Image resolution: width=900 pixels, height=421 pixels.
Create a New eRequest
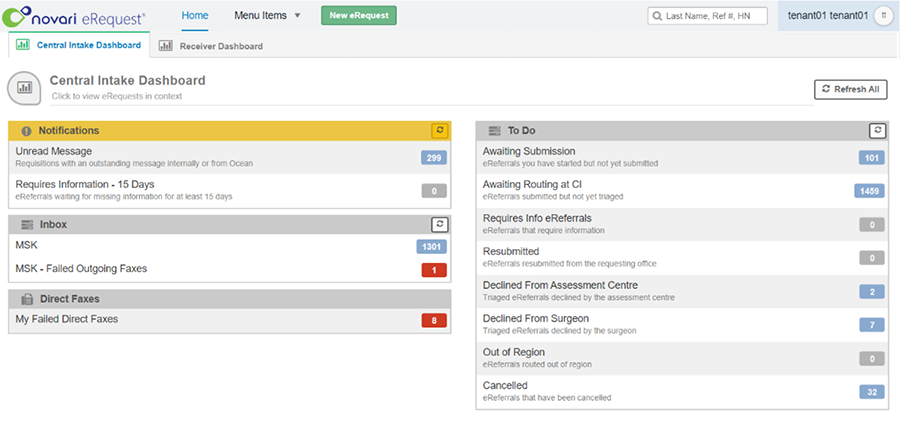359,16
